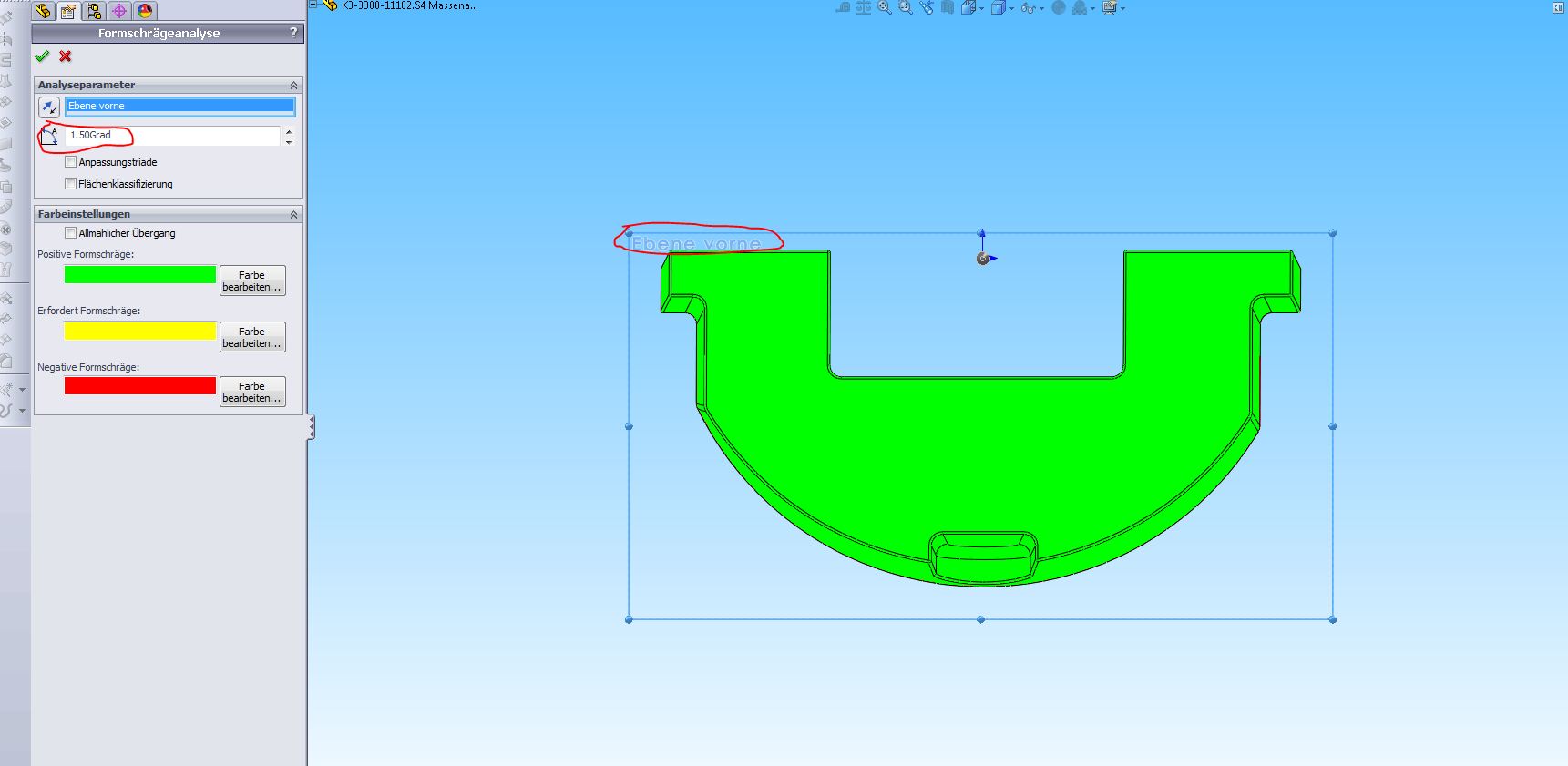Enable the Flächenklassifizierung checkbox
This screenshot has height=766, width=1568.
click(x=71, y=184)
